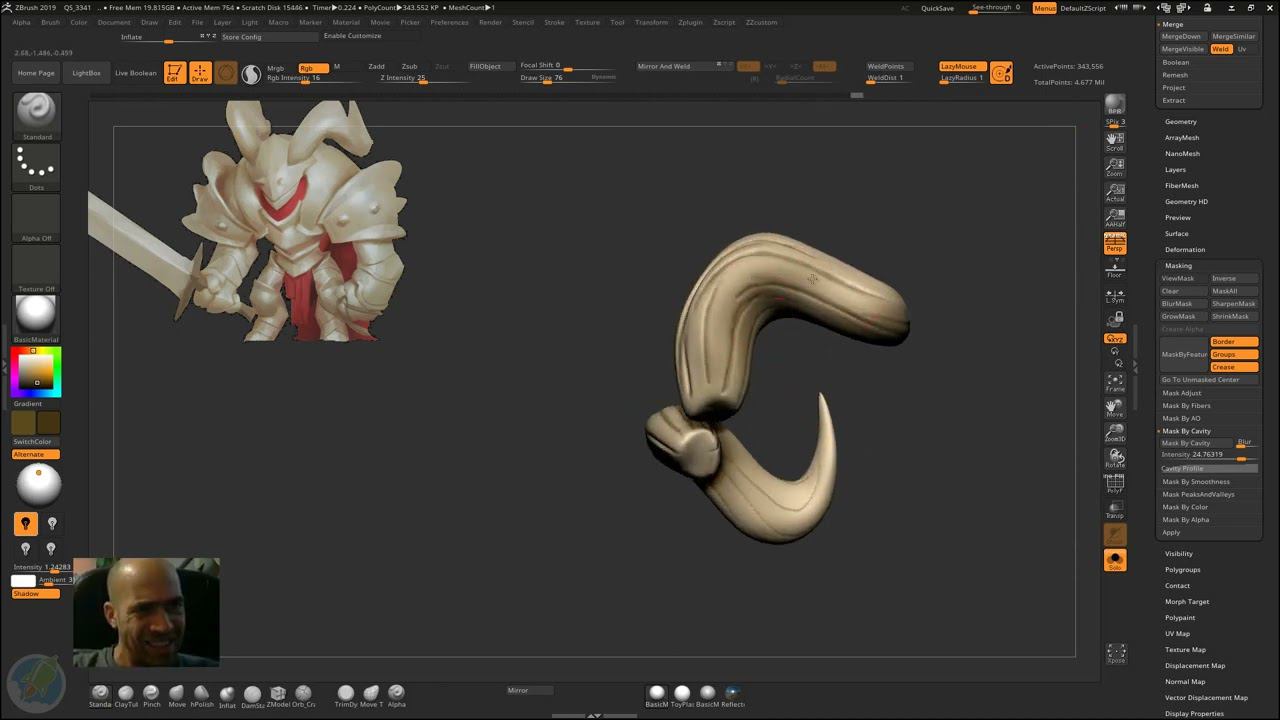
Task: Expand the Deformation subpalette
Action: tap(1184, 250)
